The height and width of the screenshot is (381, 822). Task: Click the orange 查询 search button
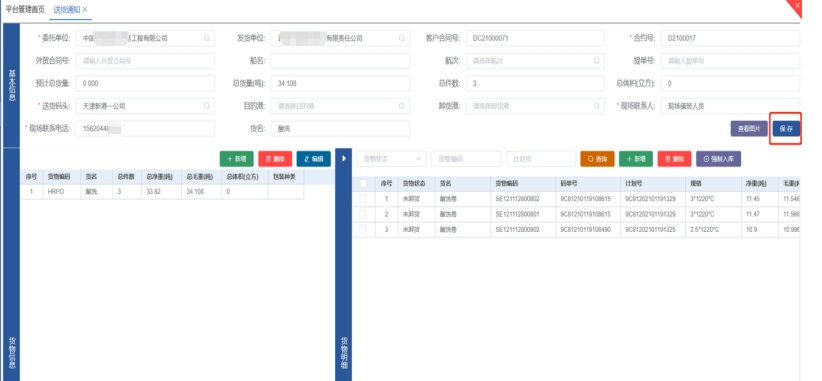click(x=597, y=159)
